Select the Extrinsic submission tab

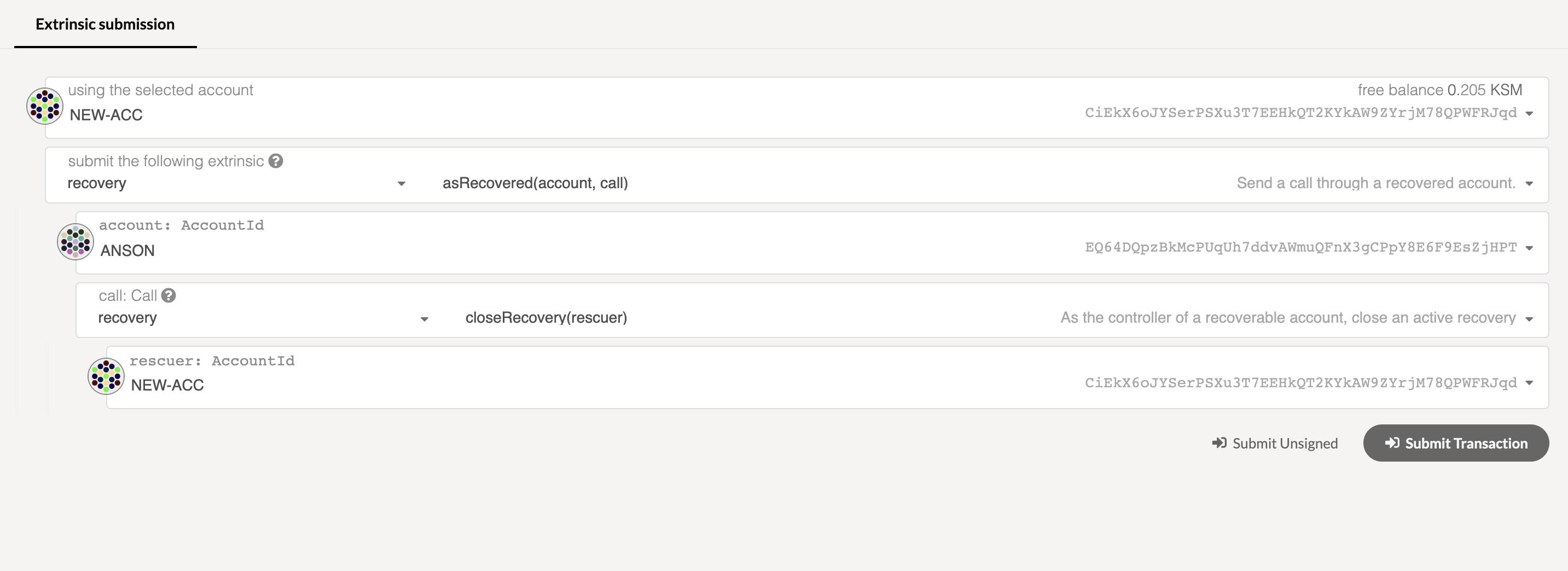pyautogui.click(x=105, y=25)
